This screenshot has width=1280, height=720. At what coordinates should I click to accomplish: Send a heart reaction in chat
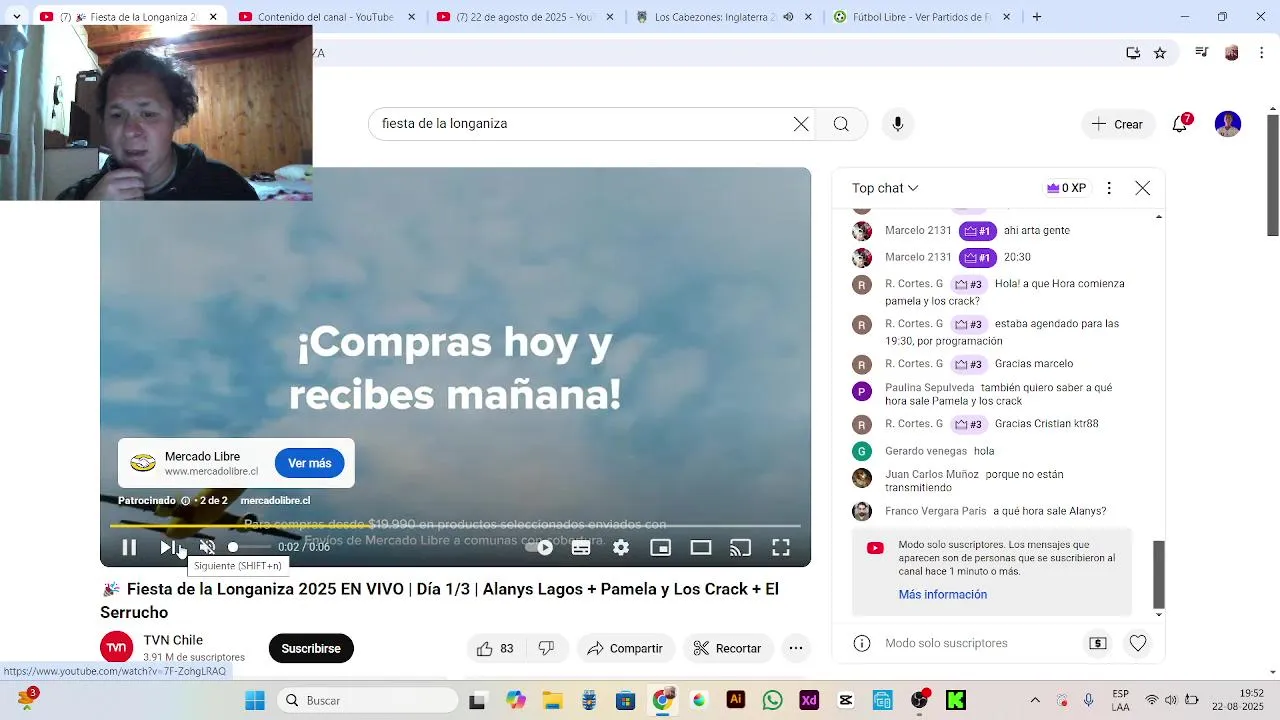(1138, 643)
